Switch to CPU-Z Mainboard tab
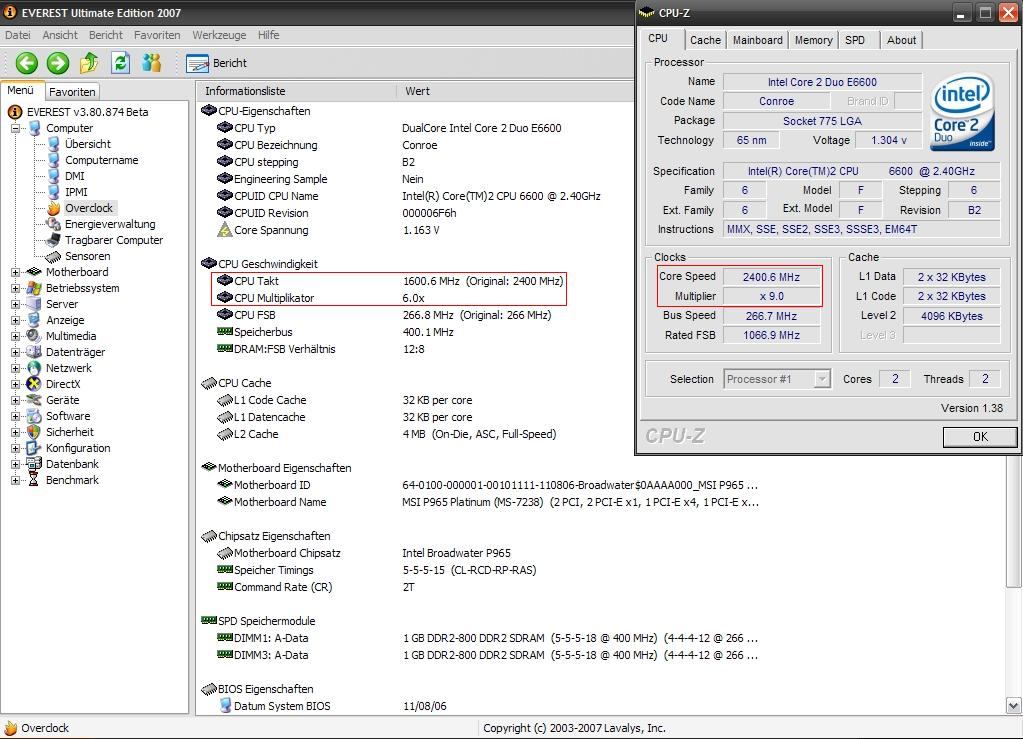Image resolution: width=1023 pixels, height=739 pixels. pyautogui.click(x=757, y=40)
